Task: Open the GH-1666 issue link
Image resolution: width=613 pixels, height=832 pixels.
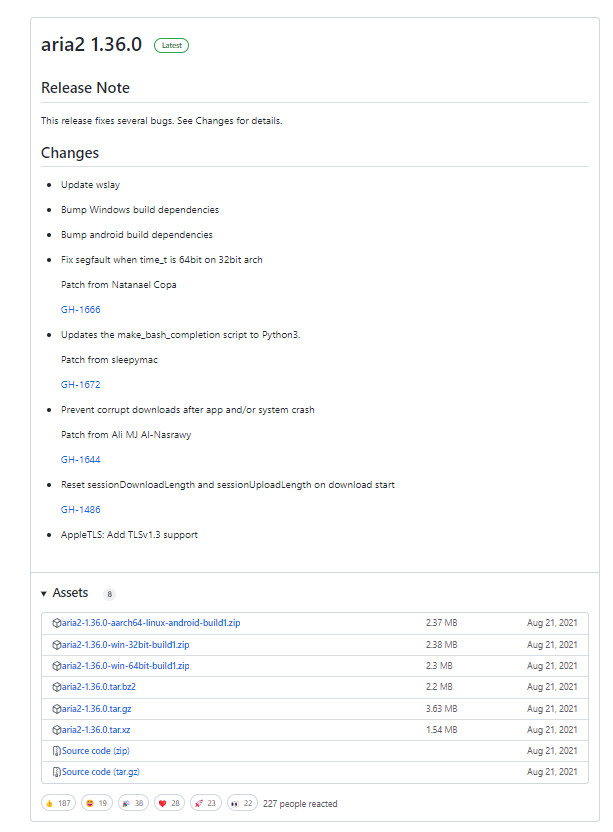Action: (x=80, y=310)
